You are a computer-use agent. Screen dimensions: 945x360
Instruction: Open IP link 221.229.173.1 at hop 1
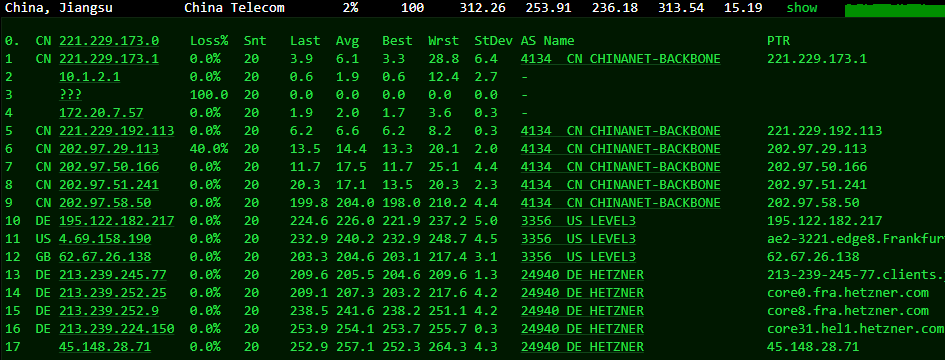pos(109,59)
